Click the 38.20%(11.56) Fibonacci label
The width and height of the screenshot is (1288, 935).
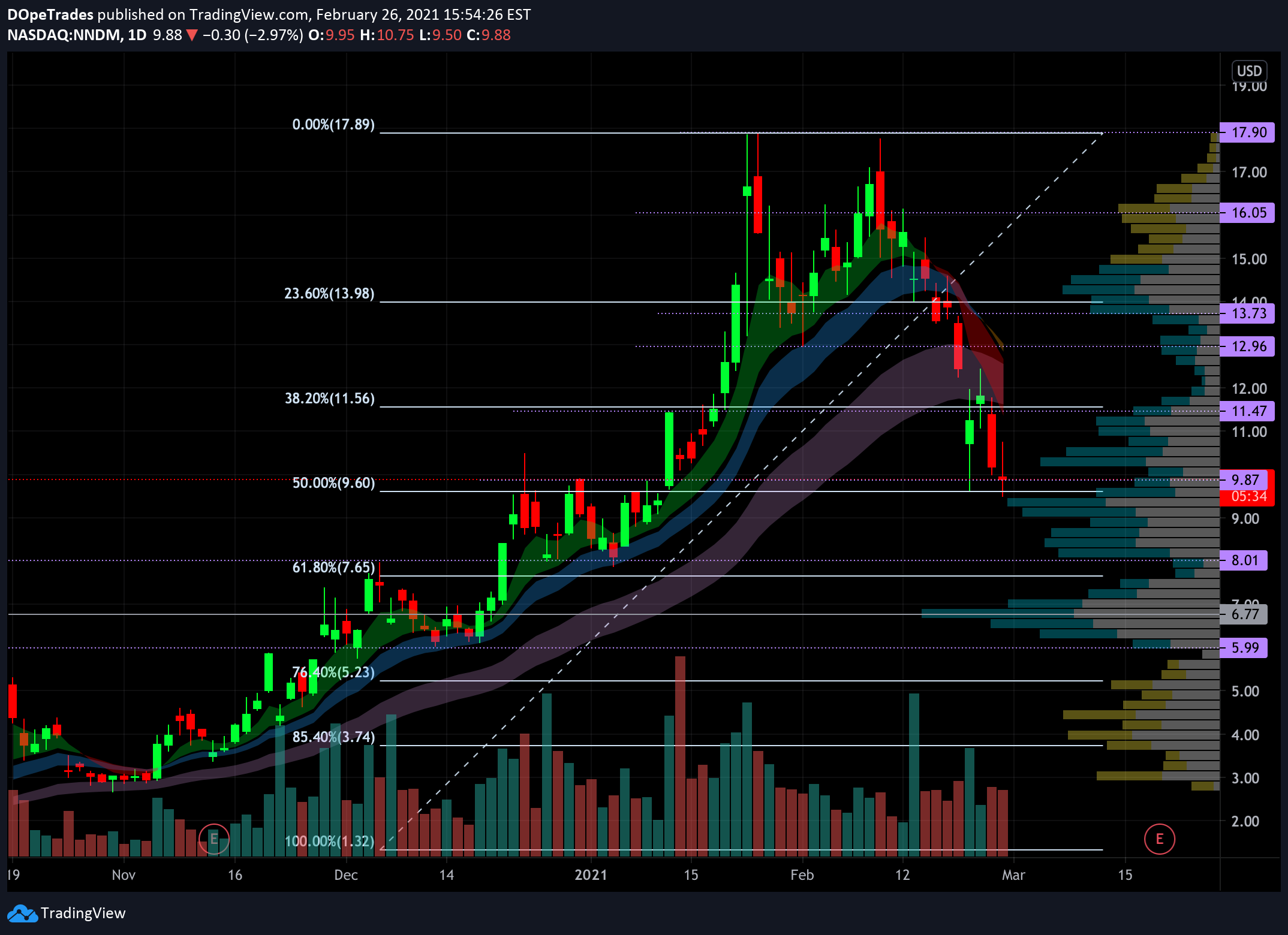[330, 399]
